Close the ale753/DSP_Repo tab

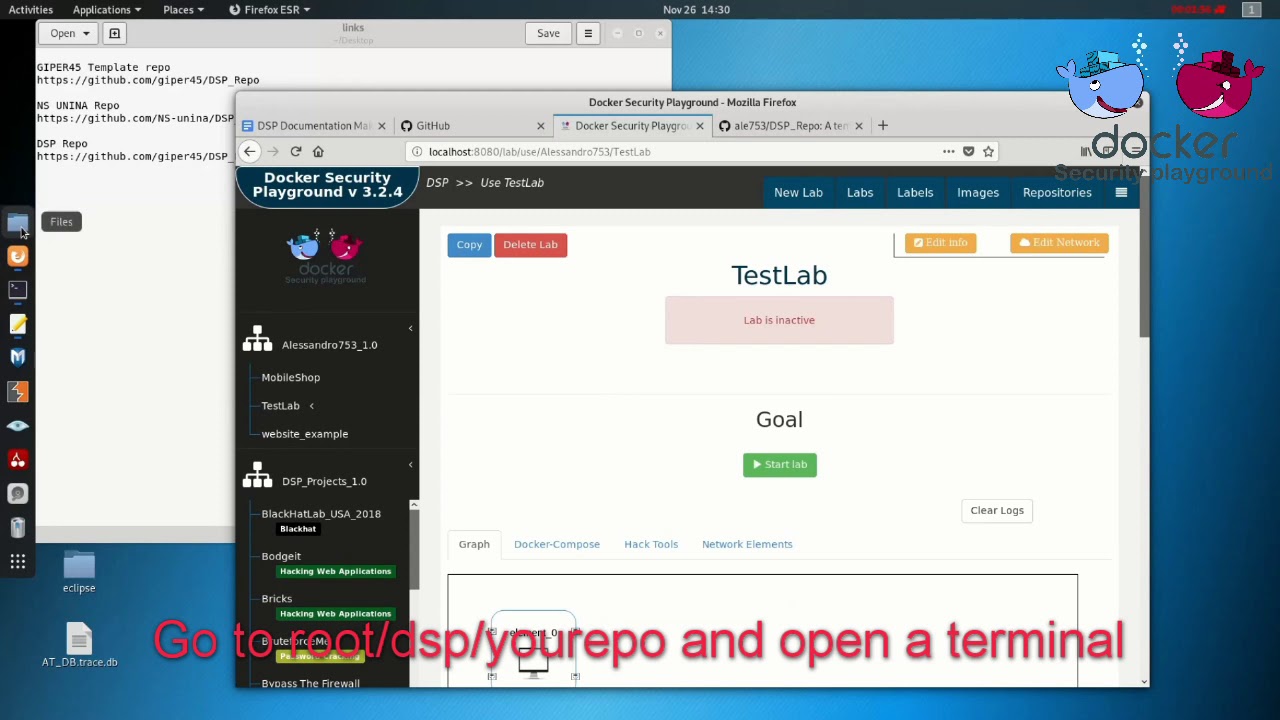pyautogui.click(x=858, y=125)
